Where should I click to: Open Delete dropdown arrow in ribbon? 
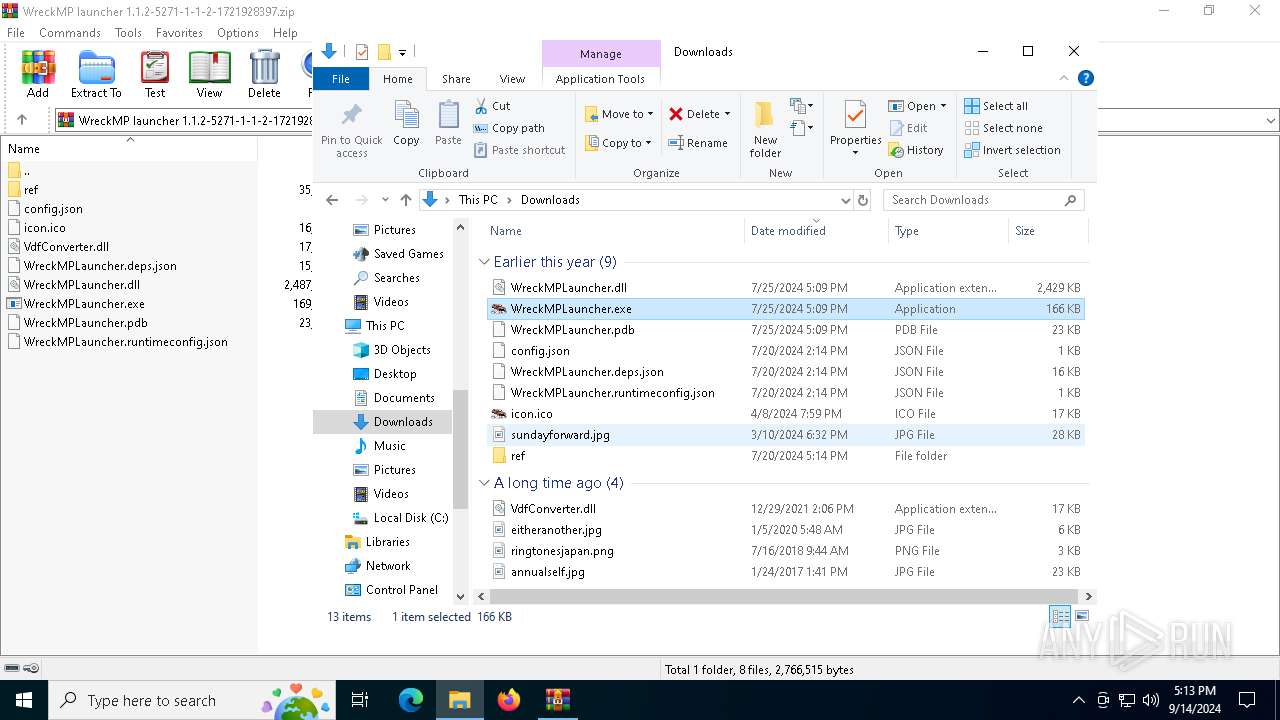coord(727,114)
